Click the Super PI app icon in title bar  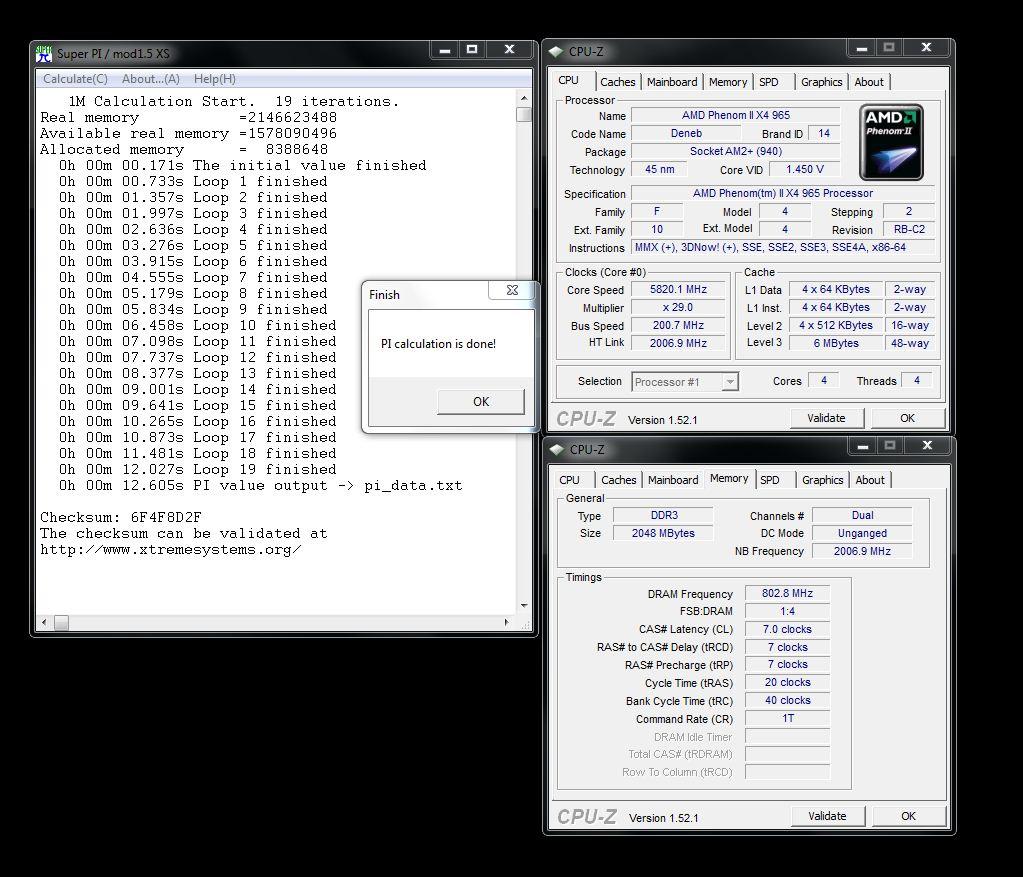pyautogui.click(x=44, y=54)
